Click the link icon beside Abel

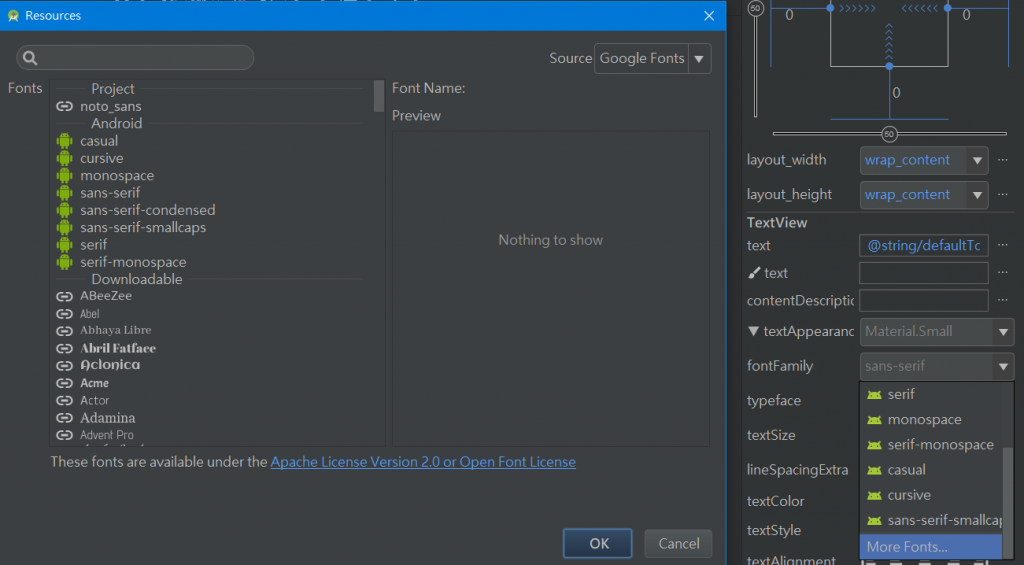pyautogui.click(x=64, y=314)
